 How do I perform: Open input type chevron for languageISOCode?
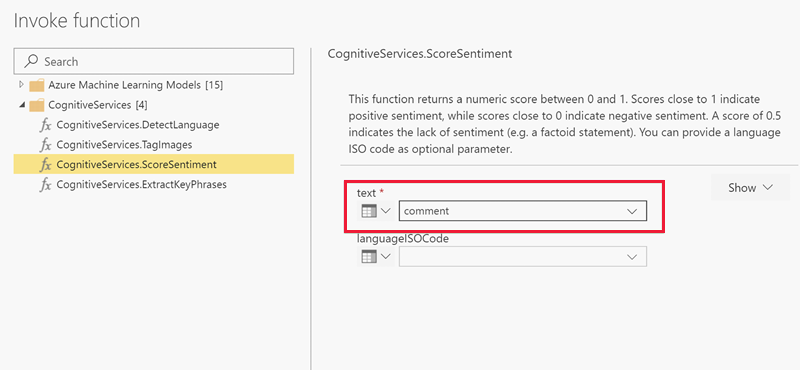[x=386, y=257]
